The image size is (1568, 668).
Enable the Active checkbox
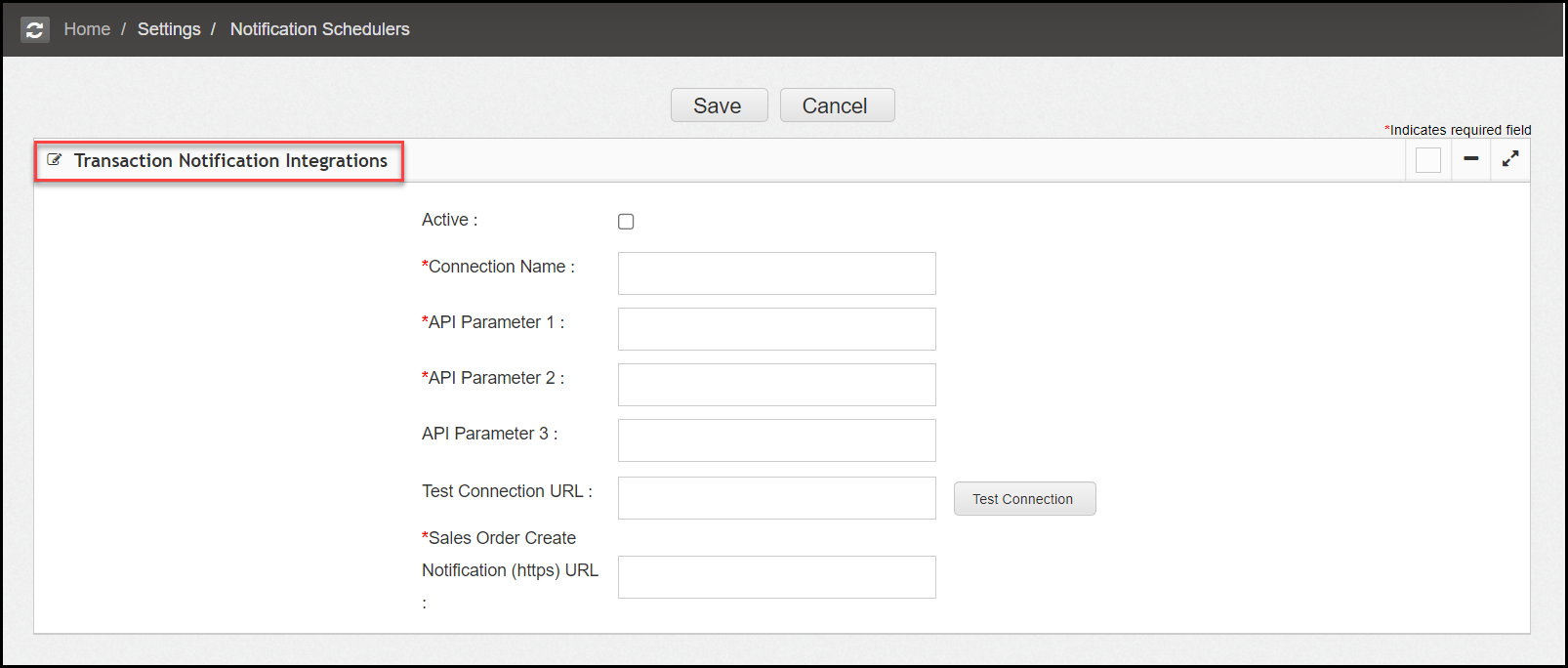626,222
